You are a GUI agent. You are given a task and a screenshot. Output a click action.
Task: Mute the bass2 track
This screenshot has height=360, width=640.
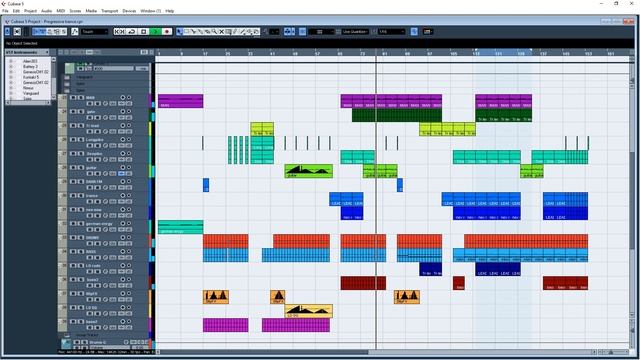73,321
